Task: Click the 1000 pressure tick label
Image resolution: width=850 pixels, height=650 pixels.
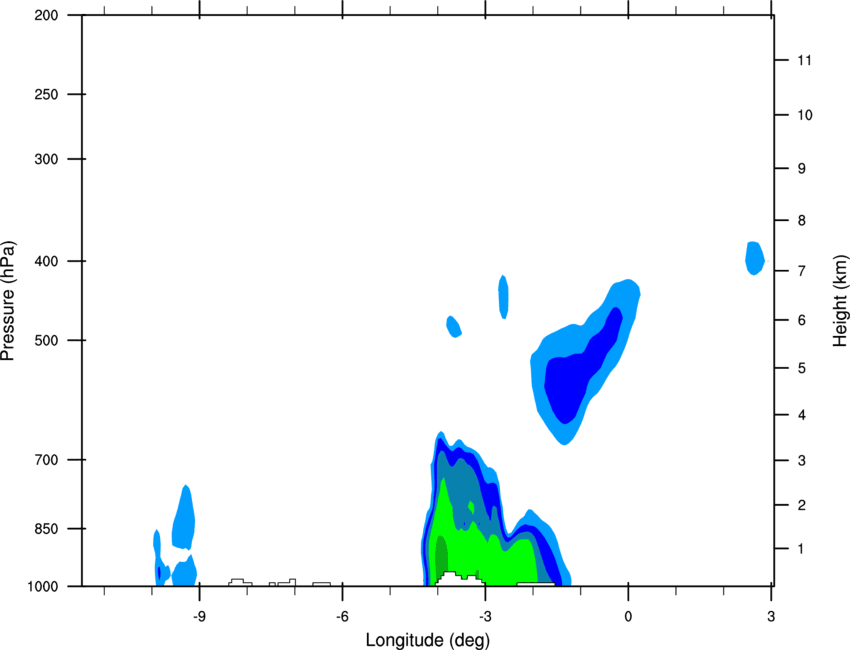Action: point(43,587)
